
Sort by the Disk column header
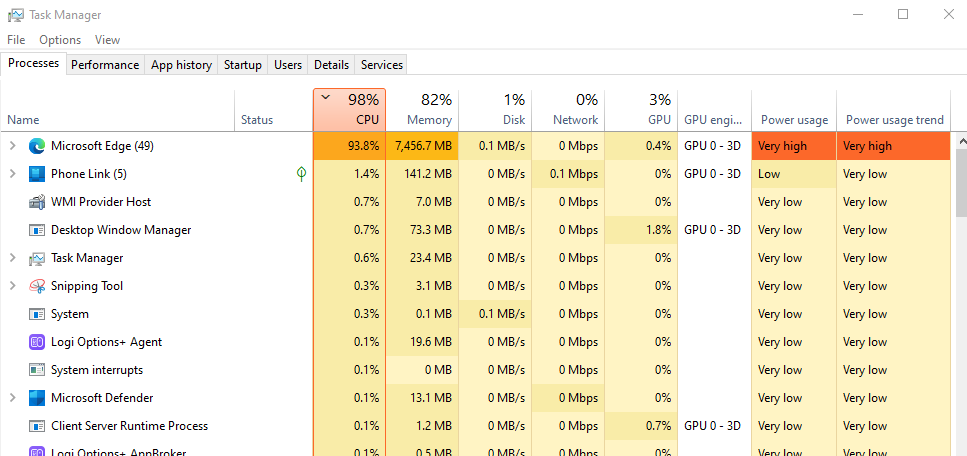[495, 110]
